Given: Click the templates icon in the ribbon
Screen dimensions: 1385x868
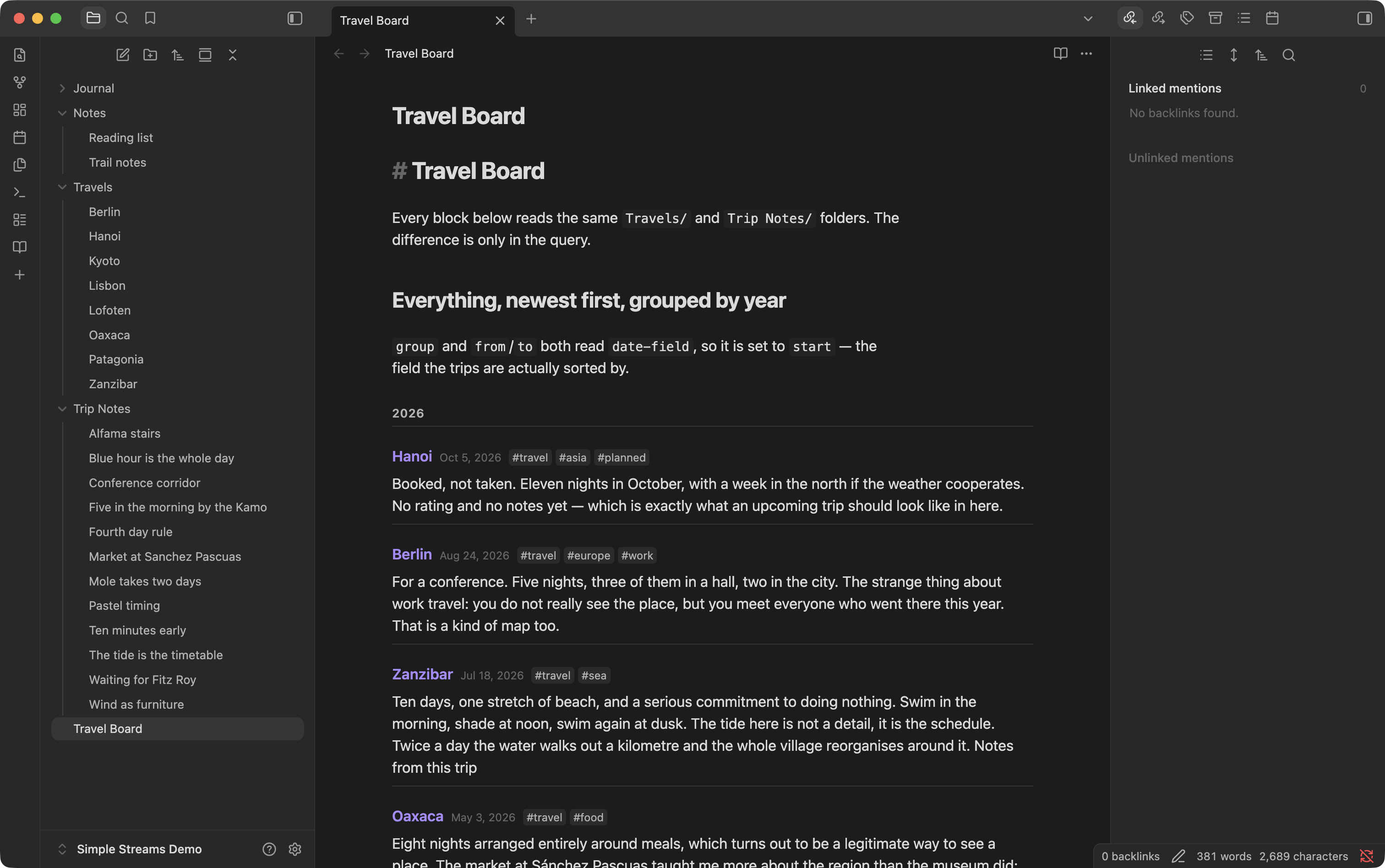Looking at the screenshot, I should [20, 165].
